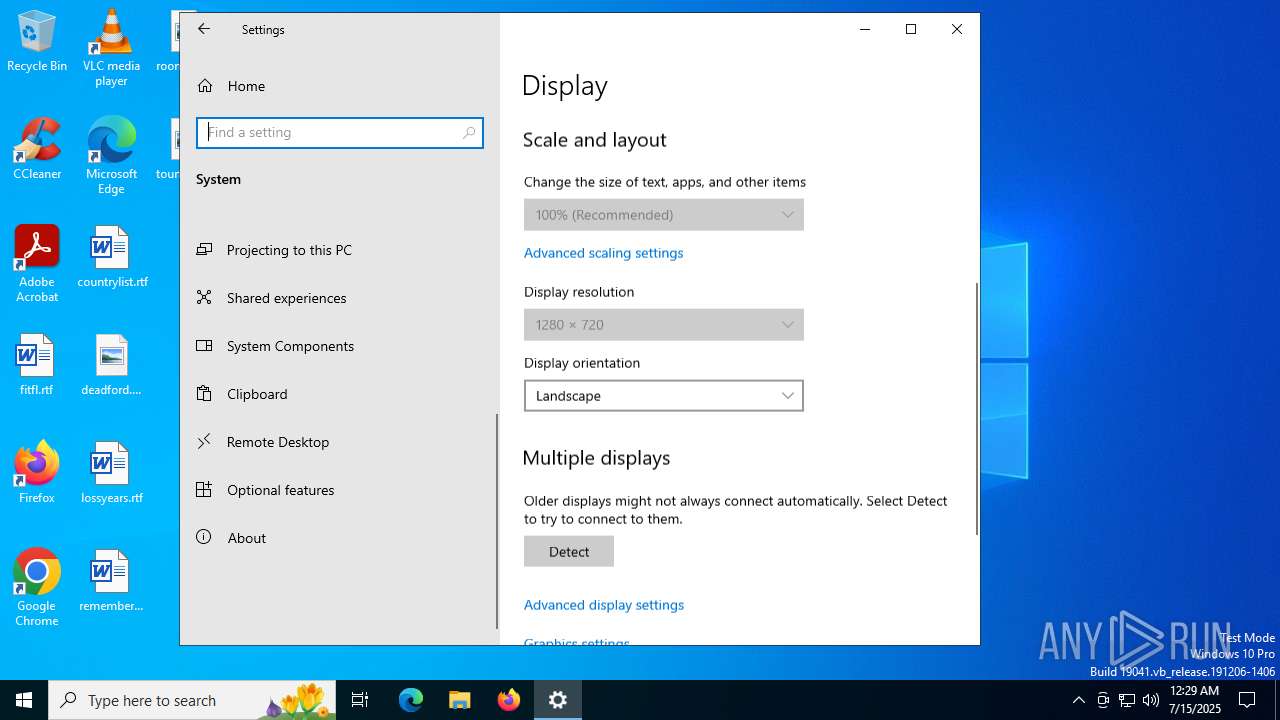This screenshot has height=720, width=1280.
Task: Select lossyears.rtf file on desktop
Action: [x=111, y=473]
